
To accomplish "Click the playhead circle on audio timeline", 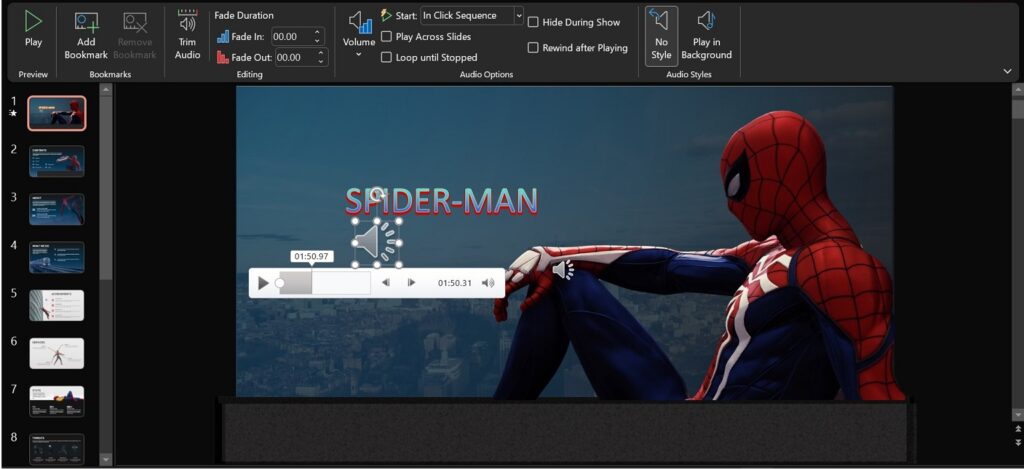I will (x=280, y=283).
